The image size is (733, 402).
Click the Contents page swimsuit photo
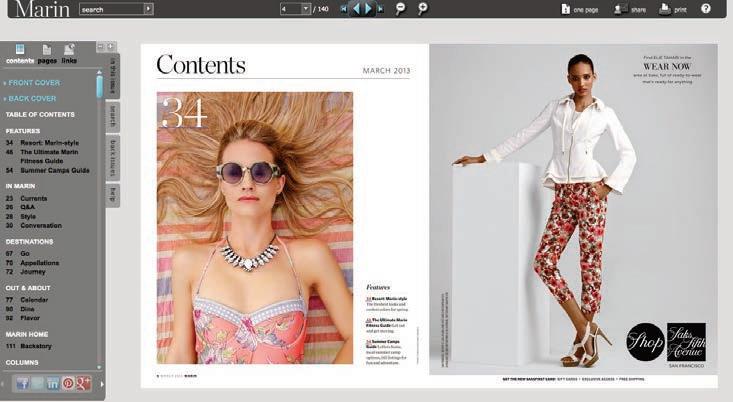[x=255, y=228]
